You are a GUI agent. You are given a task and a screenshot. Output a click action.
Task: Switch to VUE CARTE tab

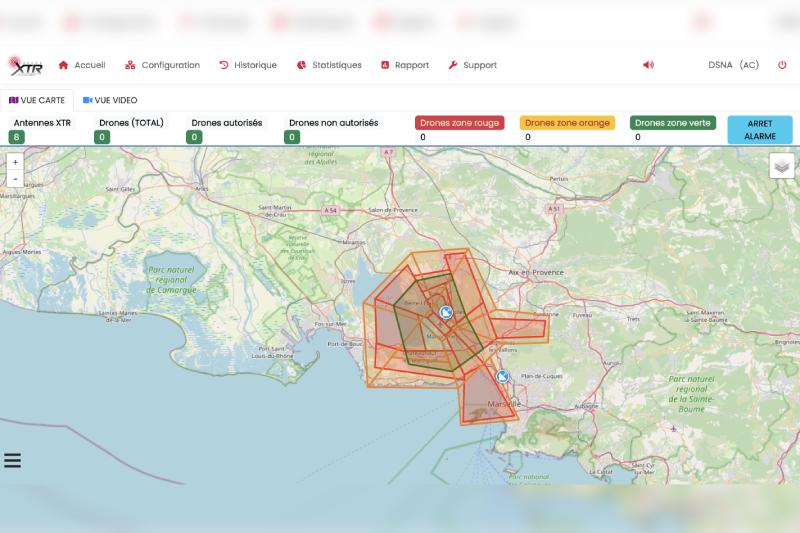point(37,100)
